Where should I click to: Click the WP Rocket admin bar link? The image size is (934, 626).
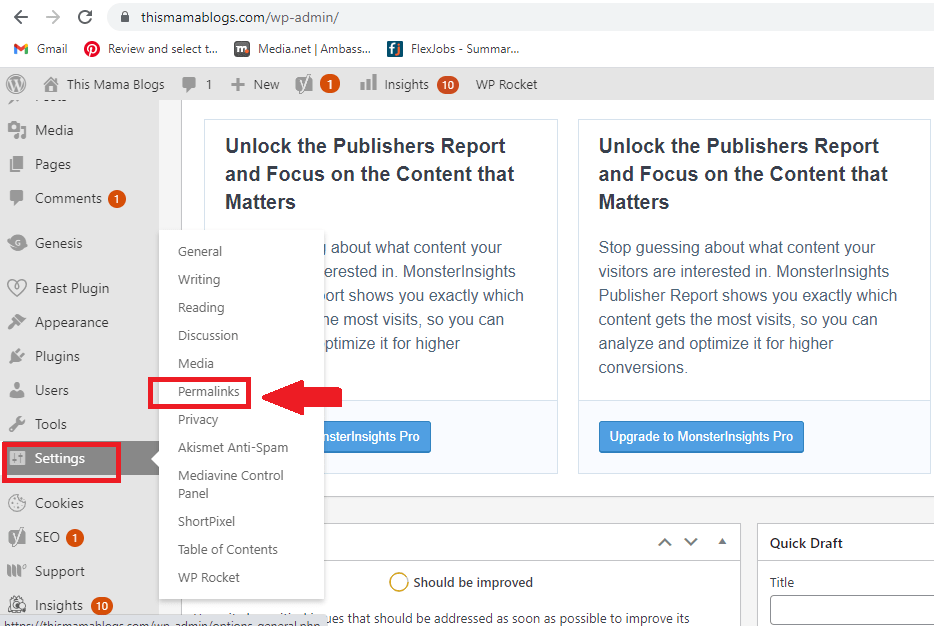[506, 85]
